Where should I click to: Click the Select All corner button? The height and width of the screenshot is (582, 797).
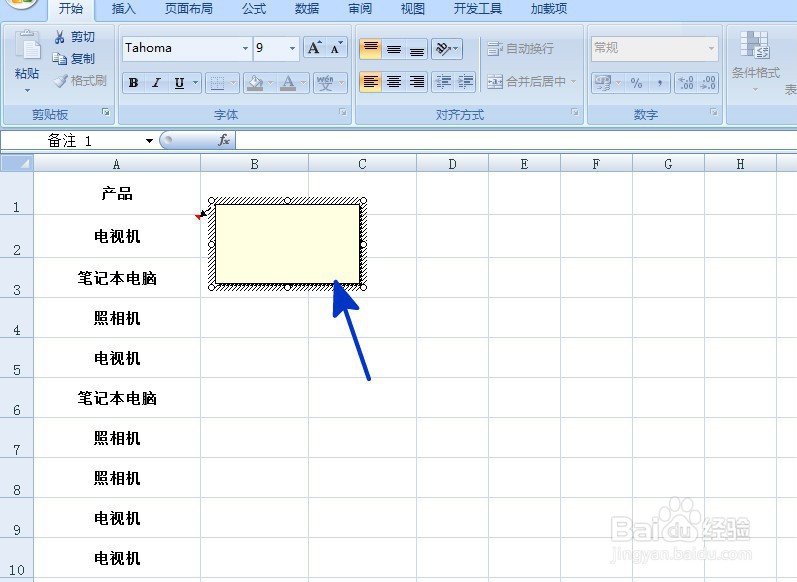[x=17, y=164]
